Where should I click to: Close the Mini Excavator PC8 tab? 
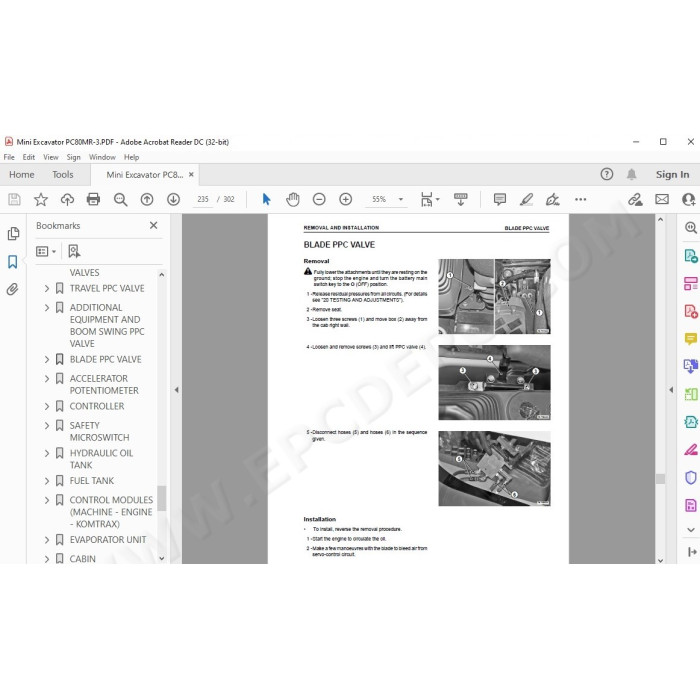(x=191, y=175)
